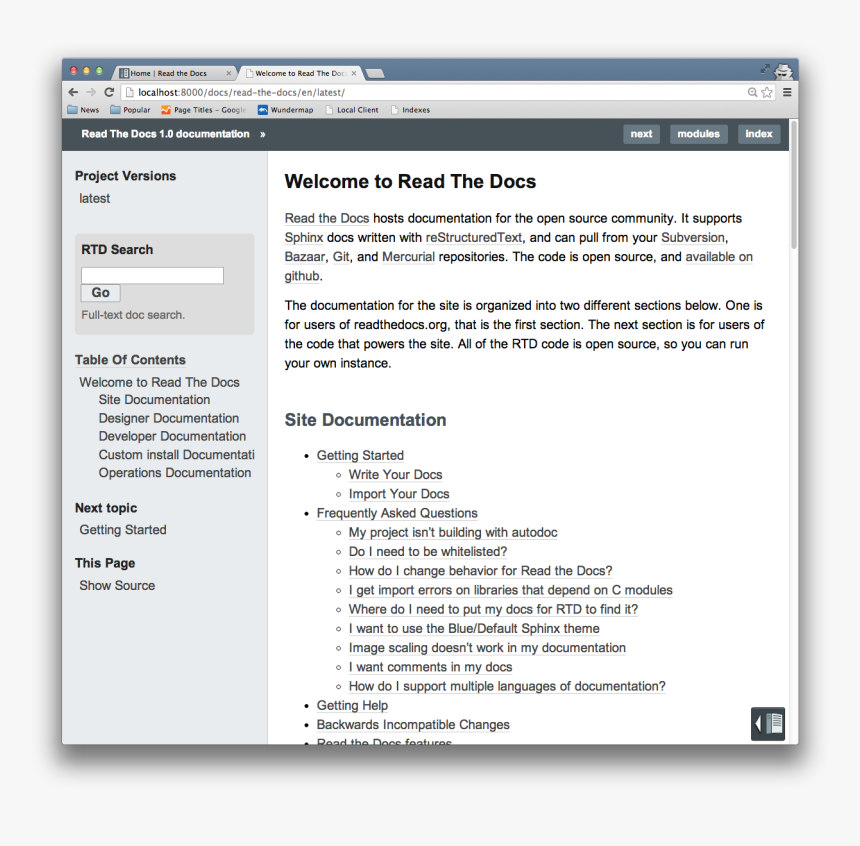The width and height of the screenshot is (860, 846).
Task: Open the Popular bookmarks folder
Action: 130,110
